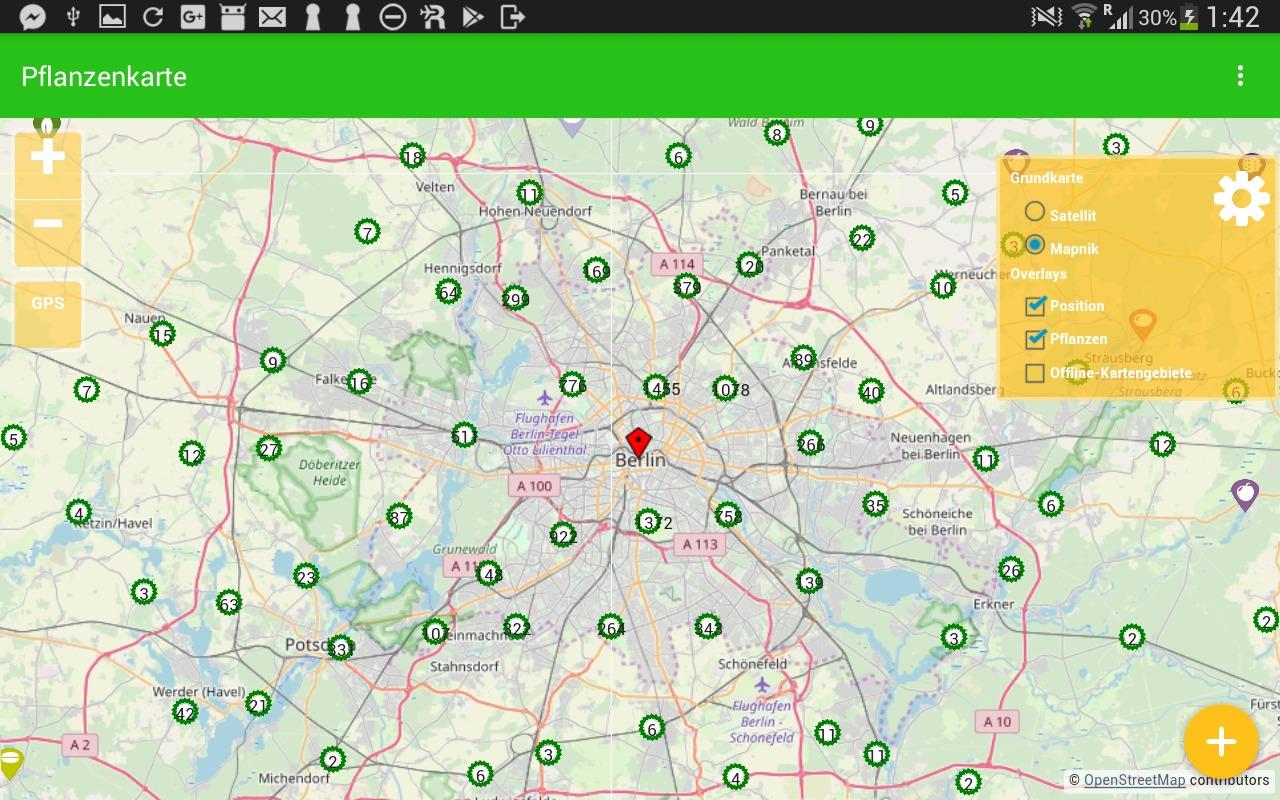1280x800 pixels.
Task: Tap the battery status icon
Action: pos(1190,17)
